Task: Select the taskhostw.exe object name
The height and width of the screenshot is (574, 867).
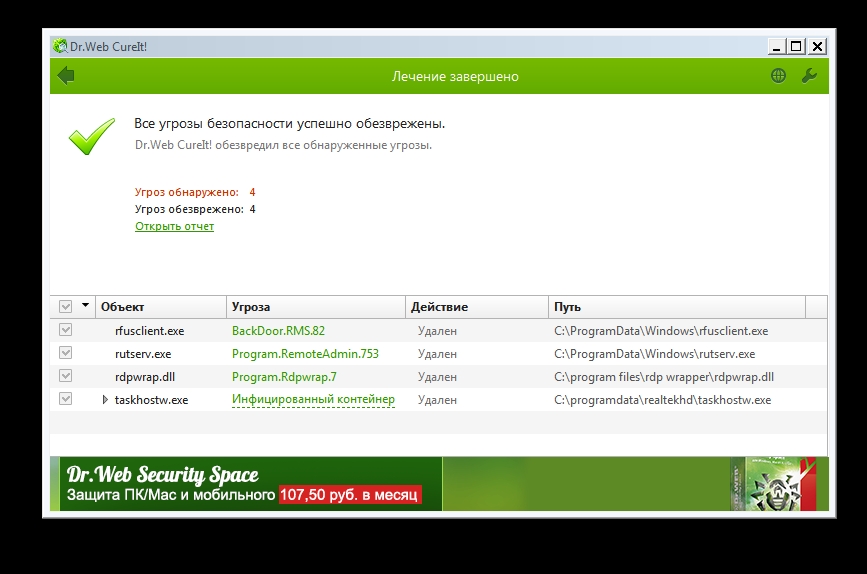Action: [x=151, y=400]
